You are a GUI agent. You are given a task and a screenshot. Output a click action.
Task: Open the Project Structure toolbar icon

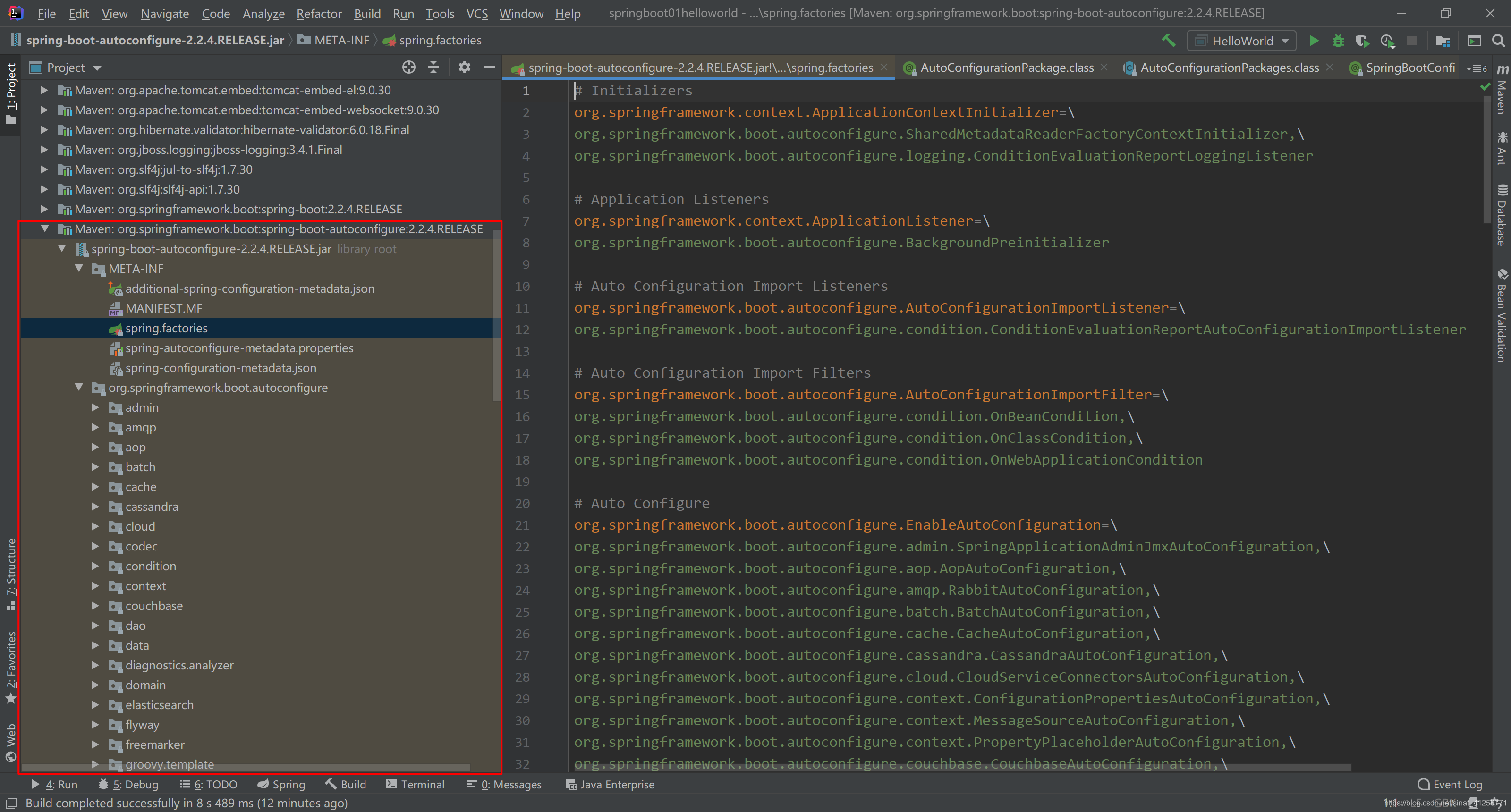(x=1443, y=41)
